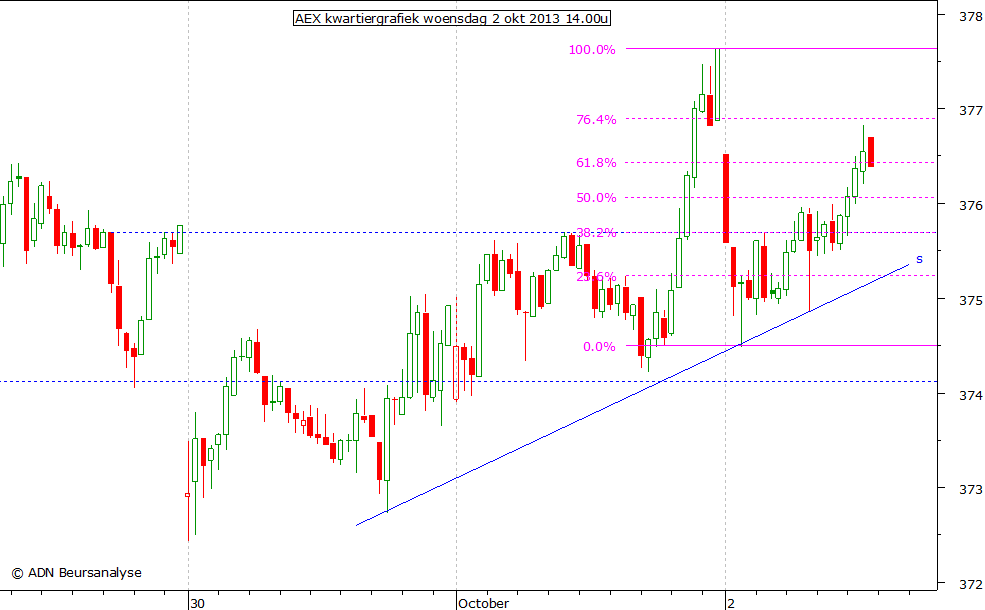Click the blue 's' trendline label
985x610 pixels.
(919, 259)
